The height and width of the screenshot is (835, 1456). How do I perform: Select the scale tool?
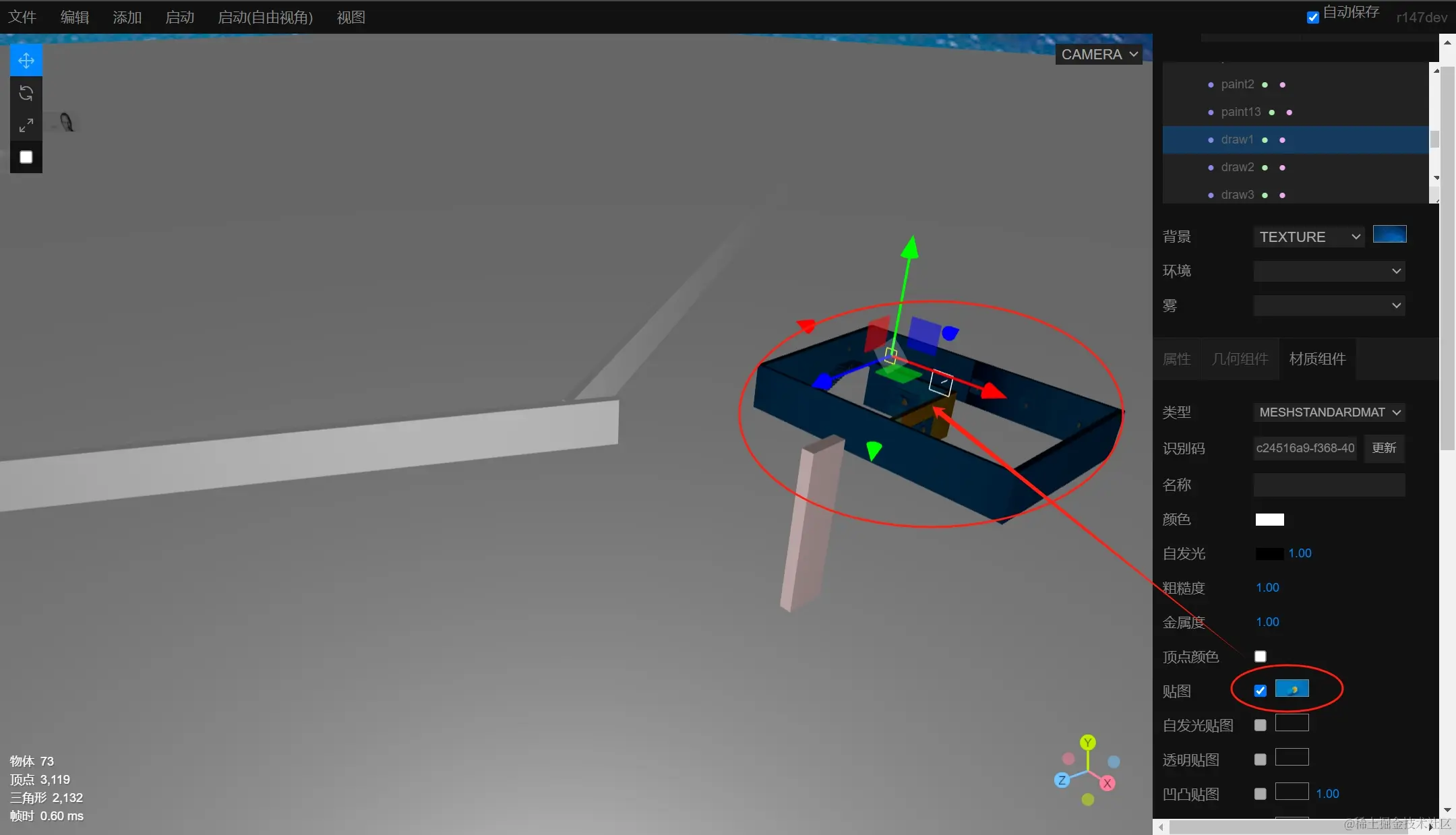(x=26, y=125)
